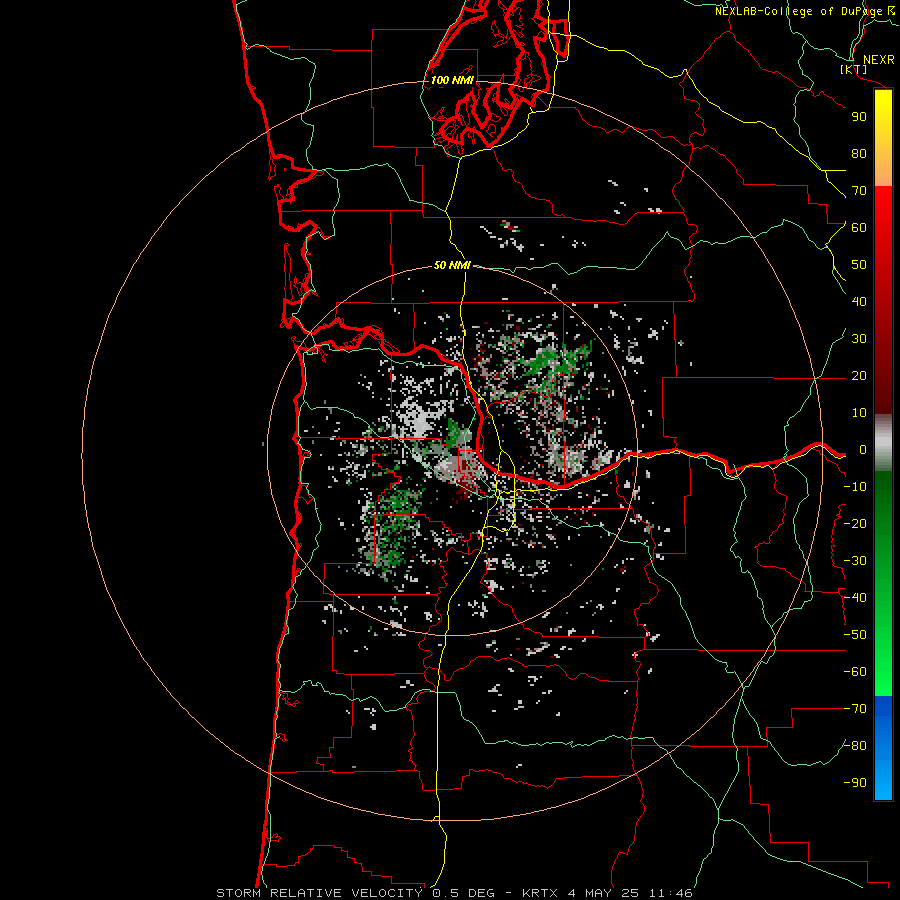Image resolution: width=900 pixels, height=900 pixels.
Task: Click the positive 60 value on velocity scale
Action: pos(859,228)
